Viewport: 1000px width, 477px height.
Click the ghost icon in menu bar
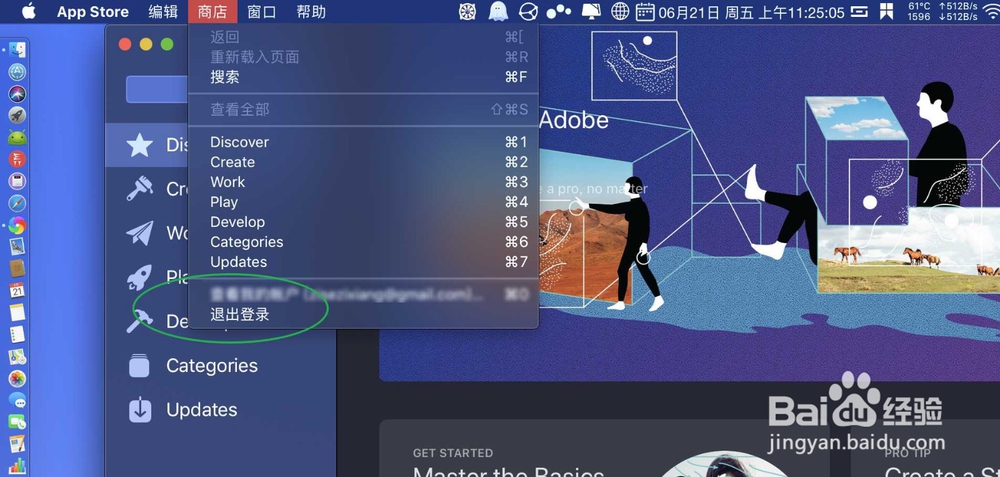[x=498, y=11]
